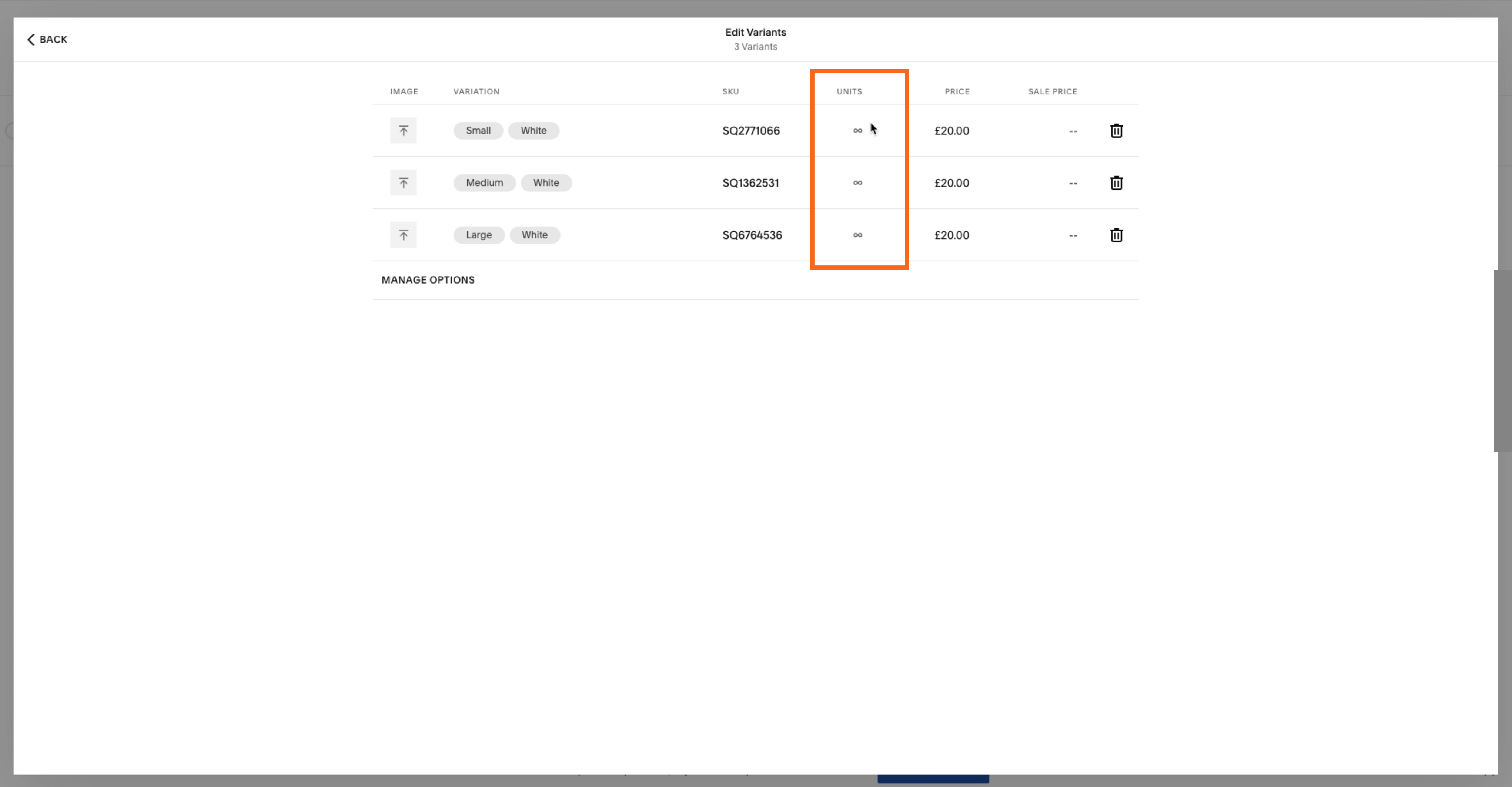1512x787 pixels.
Task: Edit the Large variant's £20.00 price
Action: tap(951, 235)
